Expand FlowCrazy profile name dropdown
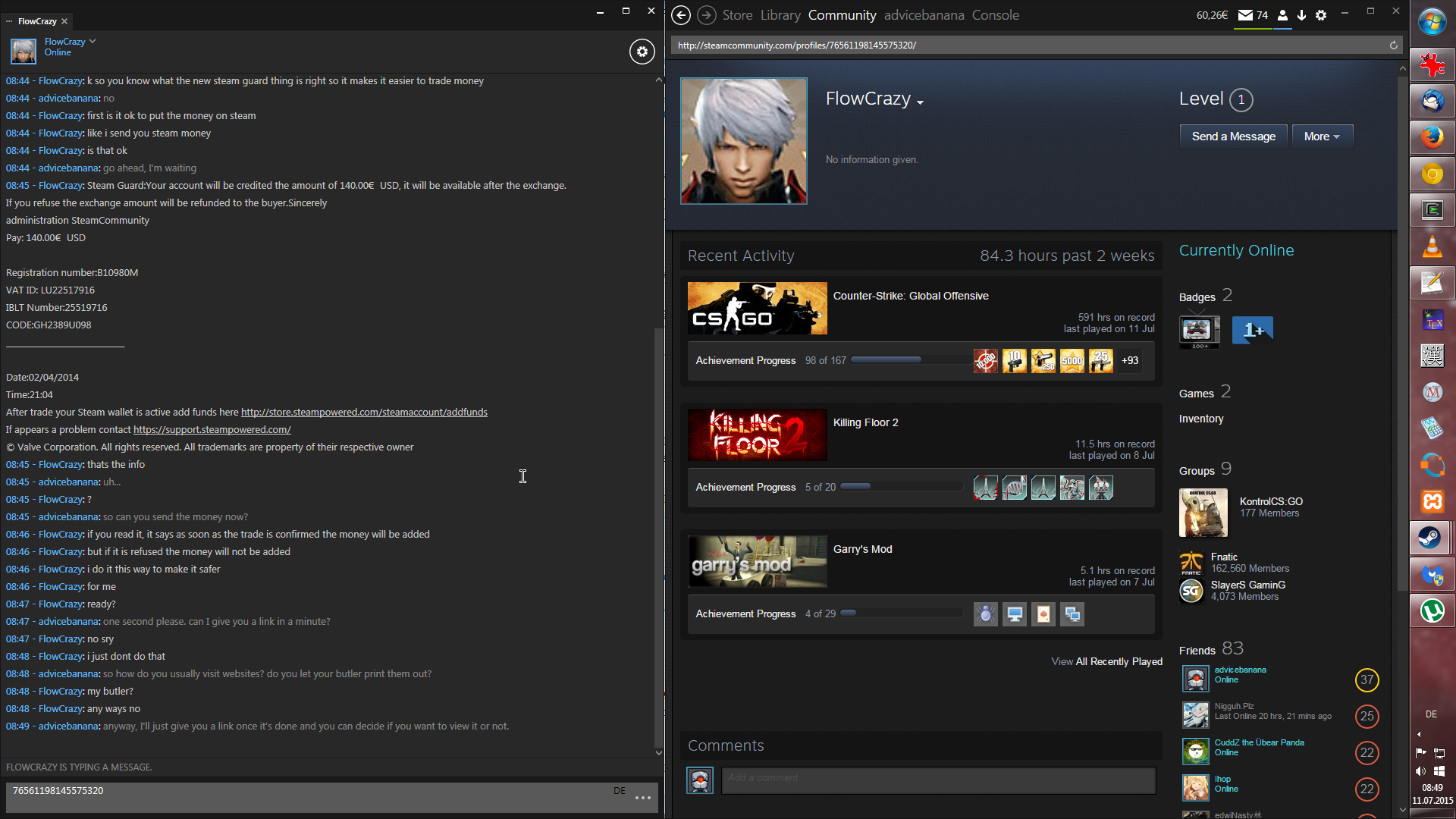1456x819 pixels. [920, 102]
